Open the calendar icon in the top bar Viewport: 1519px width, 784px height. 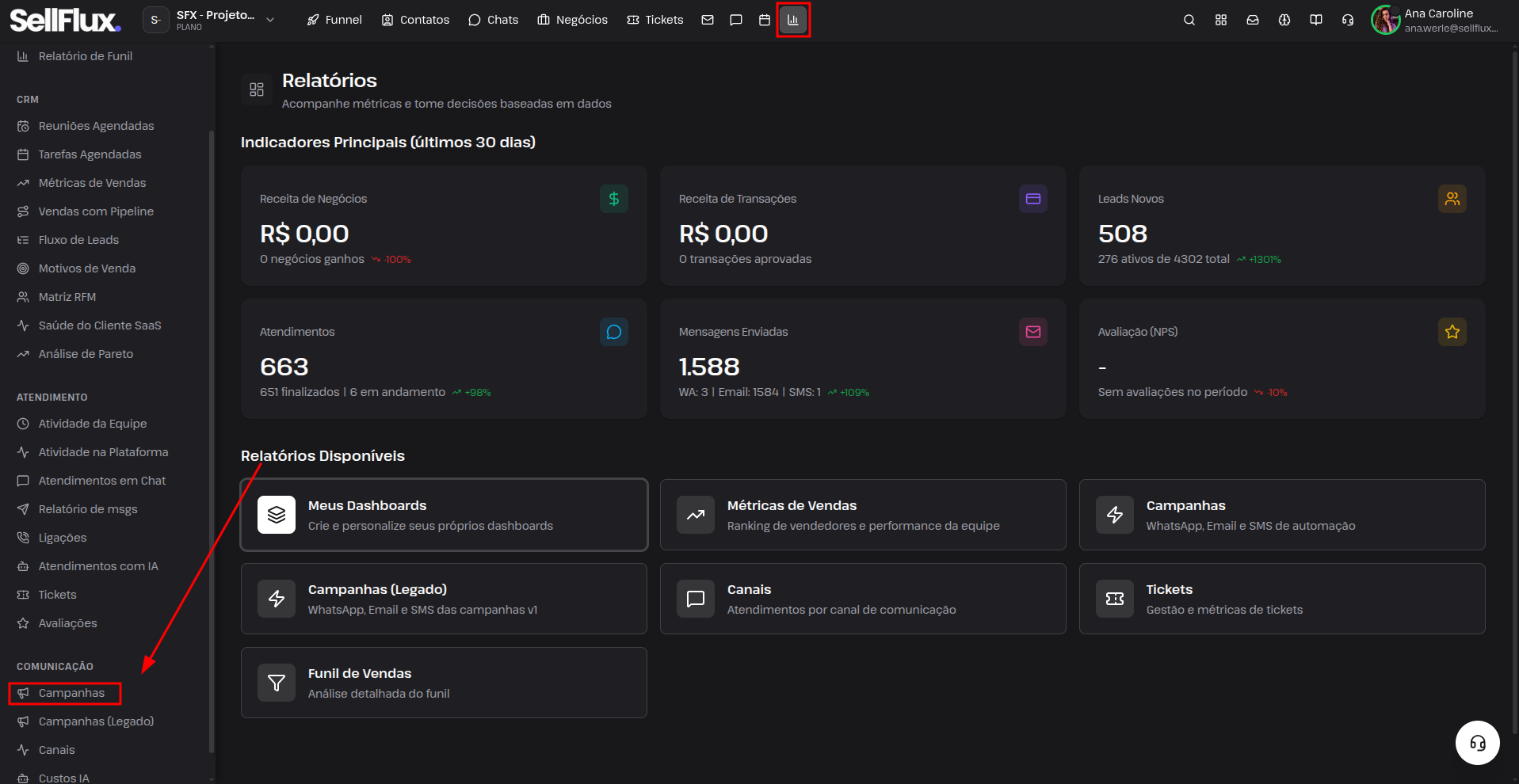(x=765, y=20)
